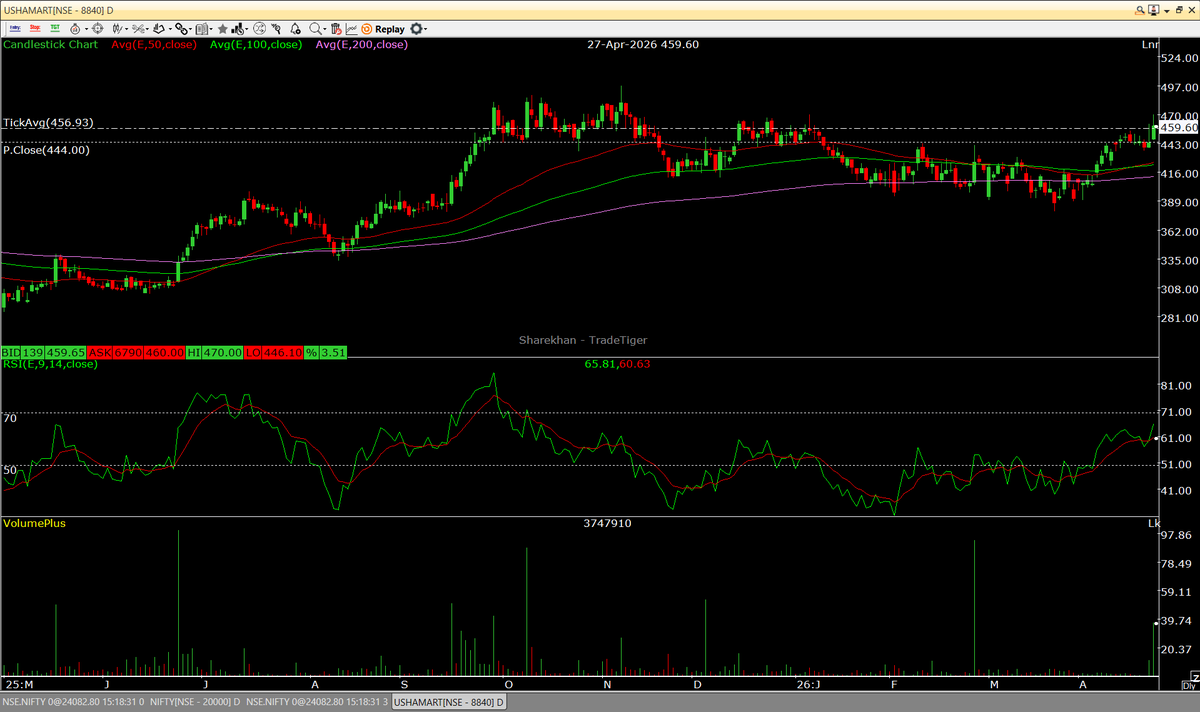Image resolution: width=1200 pixels, height=712 pixels.
Task: Click the 81.00 RSI axis label
Action: click(1176, 386)
